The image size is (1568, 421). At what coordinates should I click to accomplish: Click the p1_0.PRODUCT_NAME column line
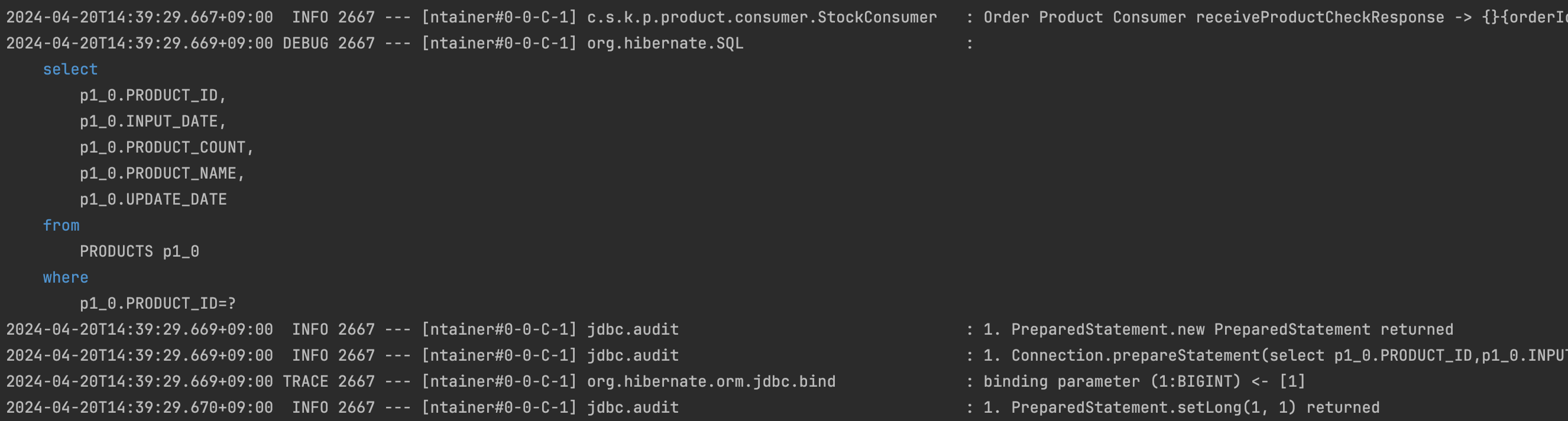[162, 173]
